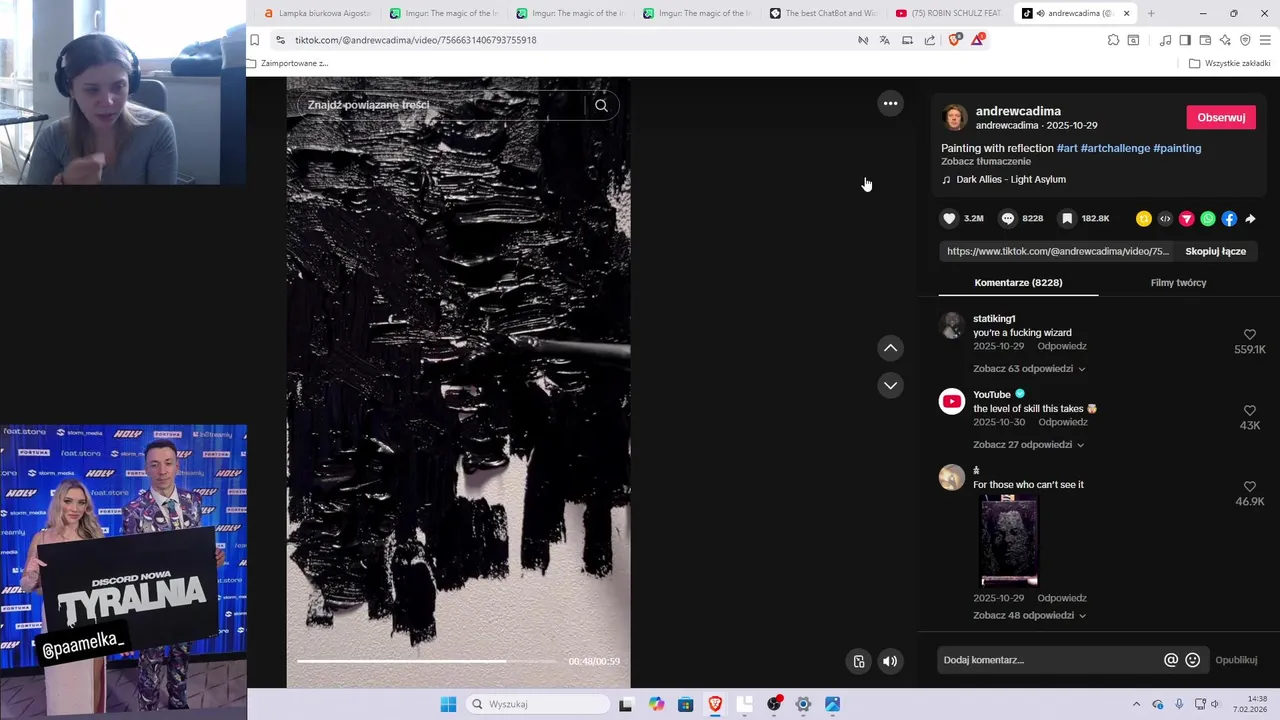Image resolution: width=1280 pixels, height=720 pixels.
Task: Open the Brave VPN shield icon
Action: (1245, 40)
